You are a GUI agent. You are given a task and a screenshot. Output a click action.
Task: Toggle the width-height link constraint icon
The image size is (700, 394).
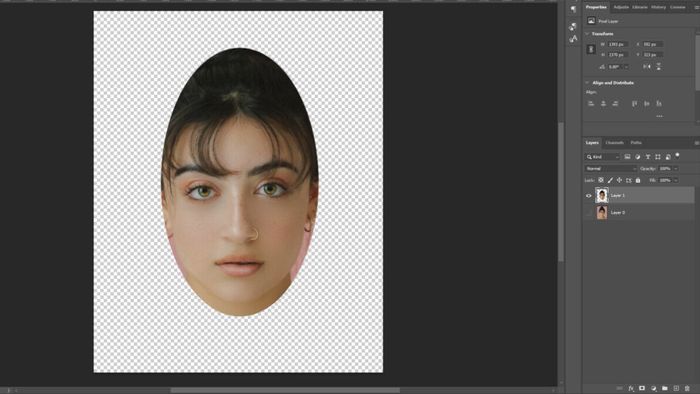click(x=591, y=49)
